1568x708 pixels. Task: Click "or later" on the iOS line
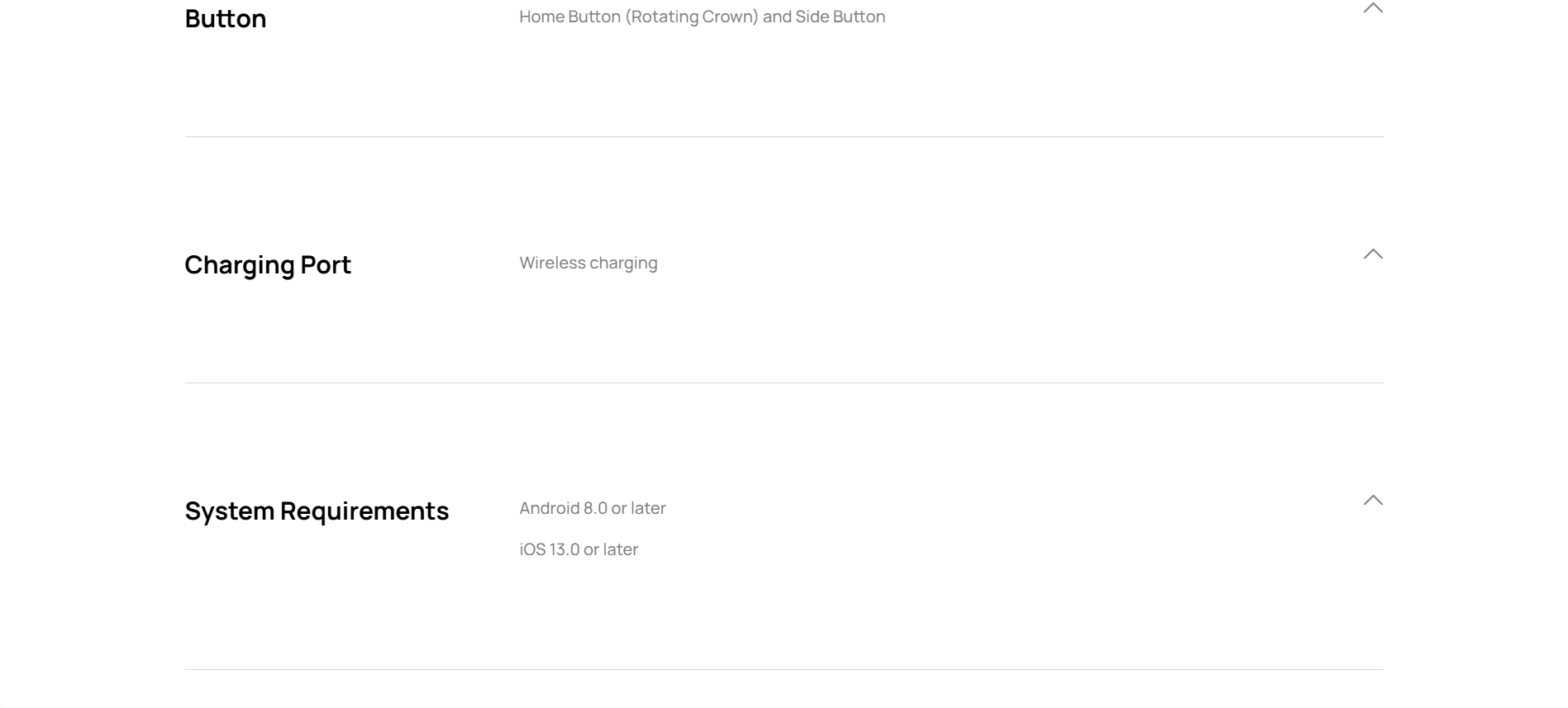[611, 549]
